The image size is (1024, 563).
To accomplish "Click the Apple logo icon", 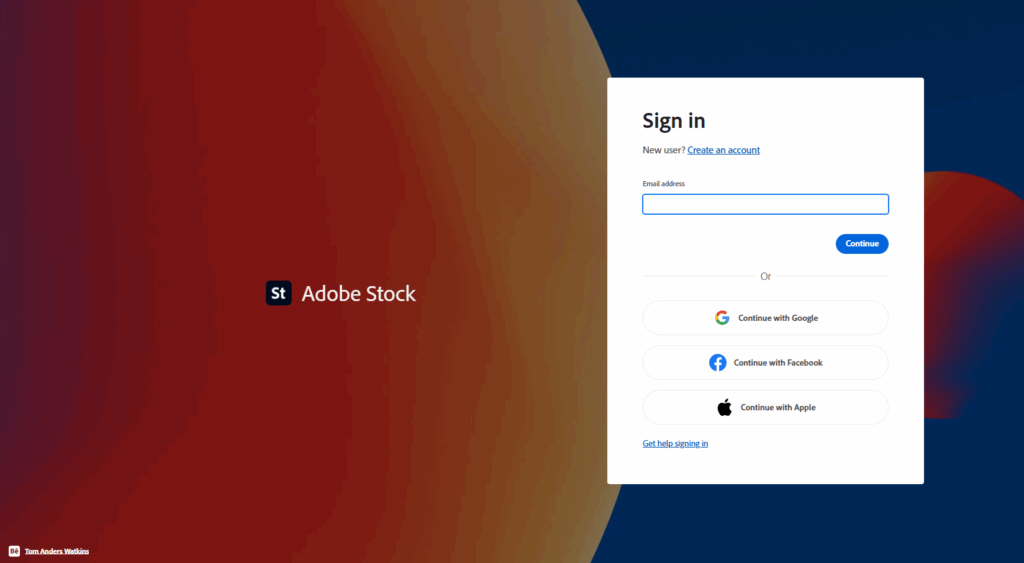I will (724, 408).
